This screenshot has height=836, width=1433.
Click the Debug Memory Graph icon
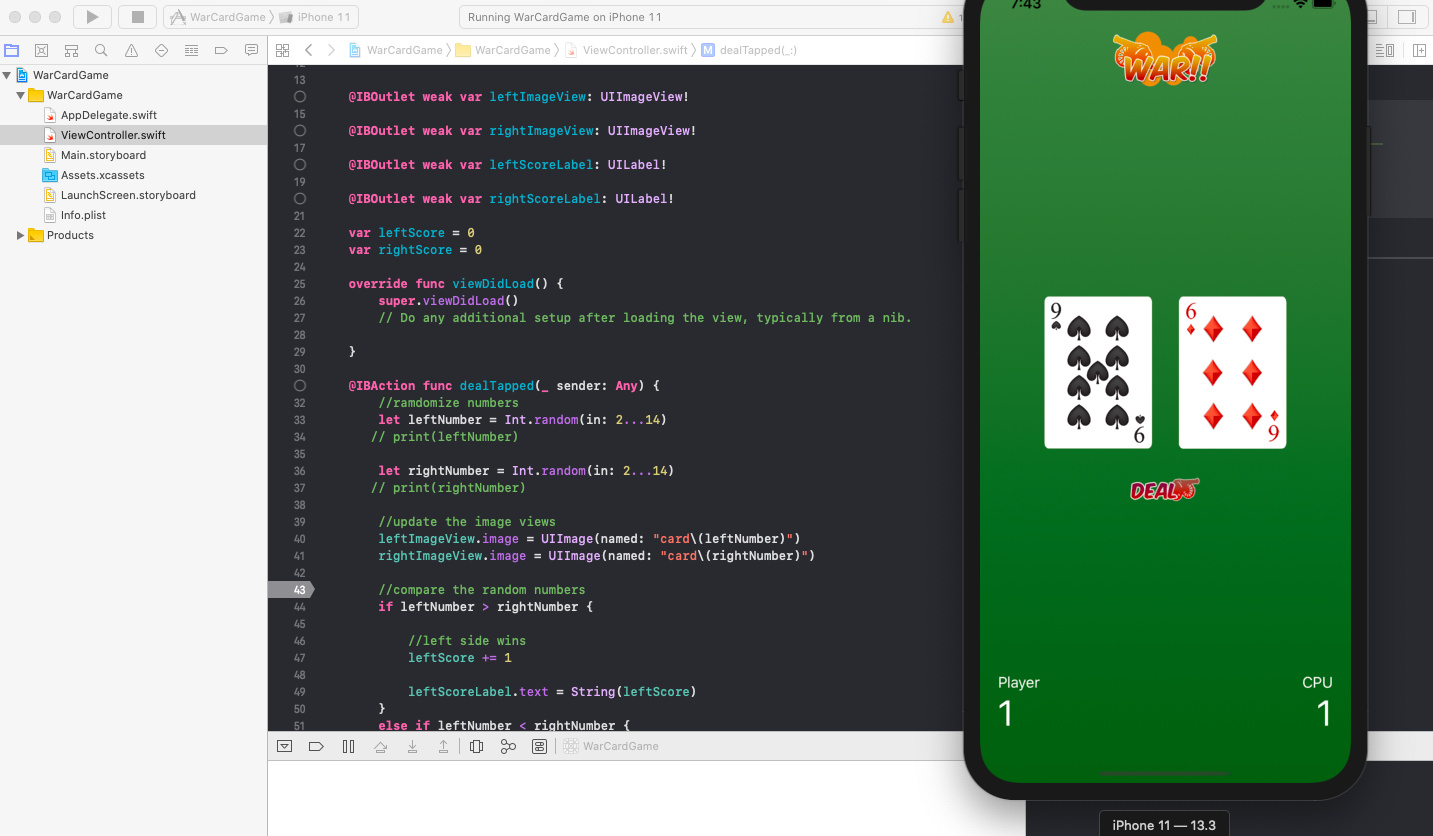(508, 746)
